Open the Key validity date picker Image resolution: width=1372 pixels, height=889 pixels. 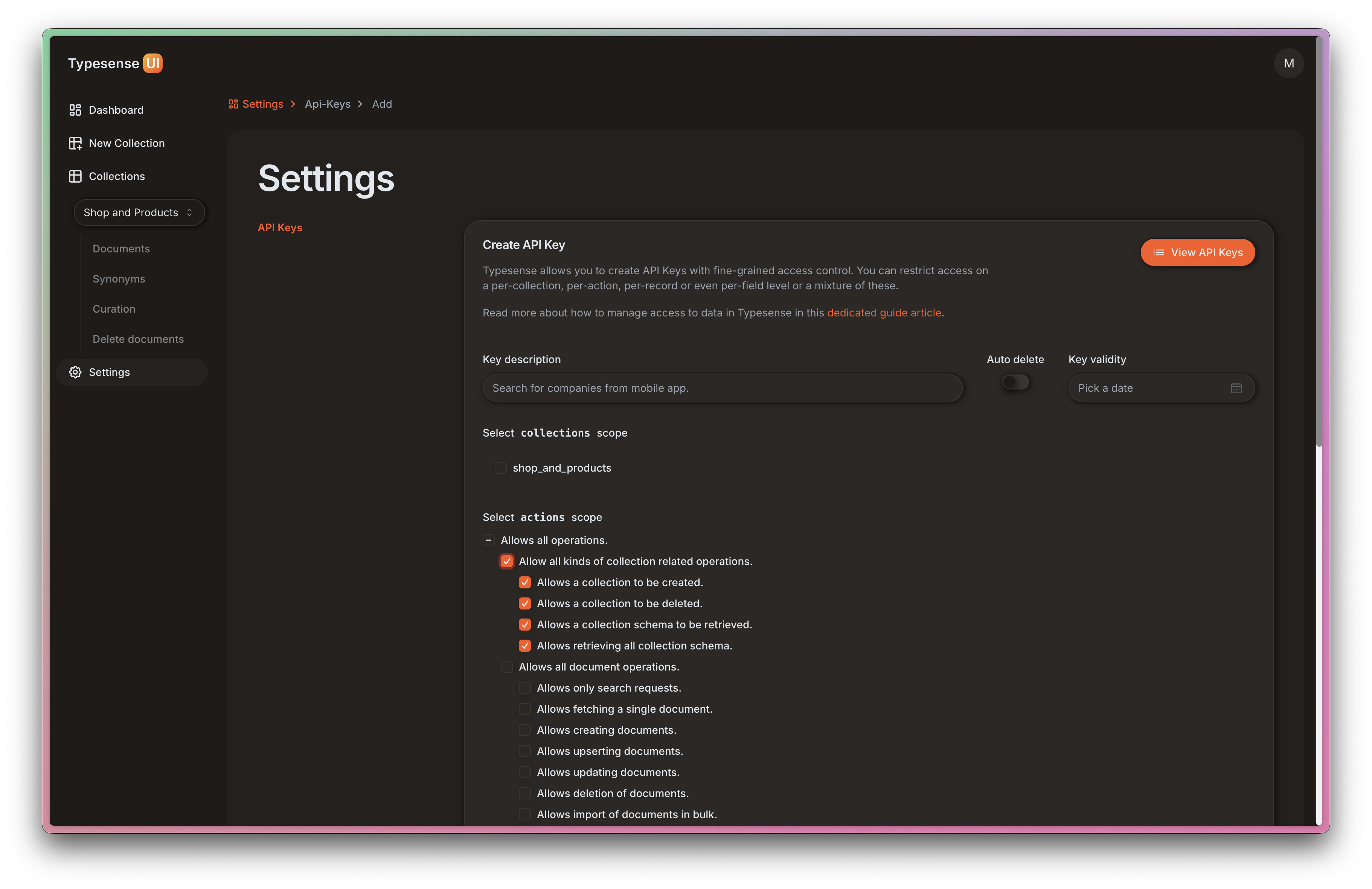click(1161, 388)
